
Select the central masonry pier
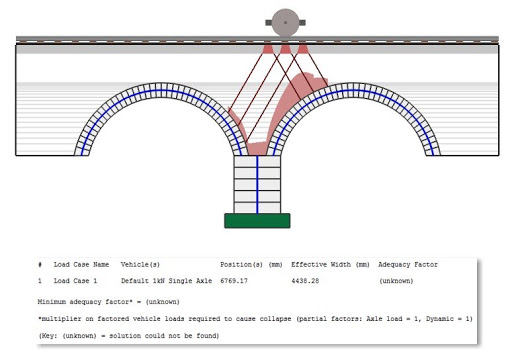pyautogui.click(x=257, y=185)
